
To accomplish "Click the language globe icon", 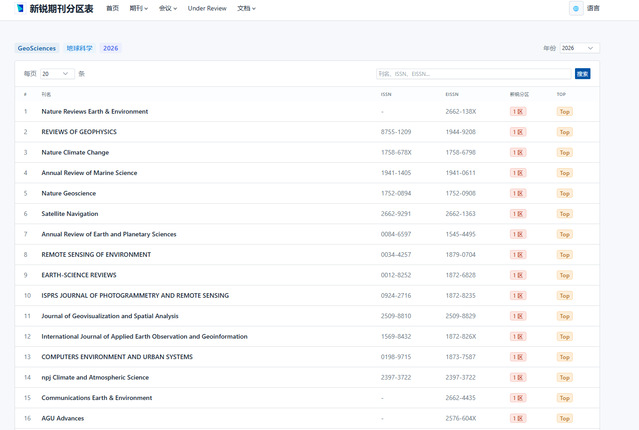I will tap(576, 8).
